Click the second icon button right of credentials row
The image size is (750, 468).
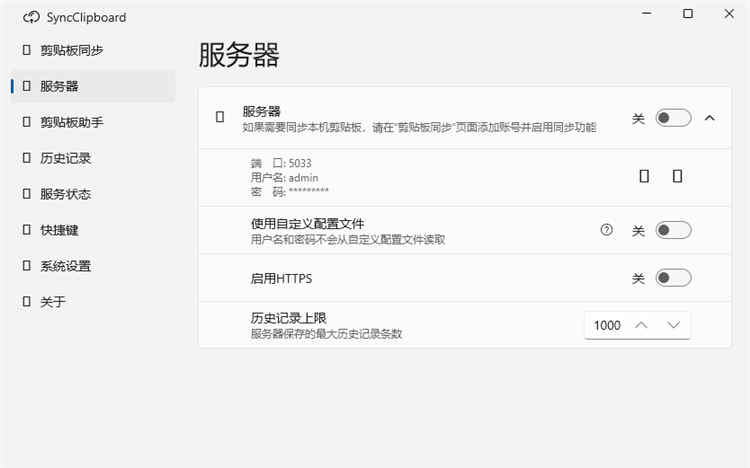[x=677, y=177]
